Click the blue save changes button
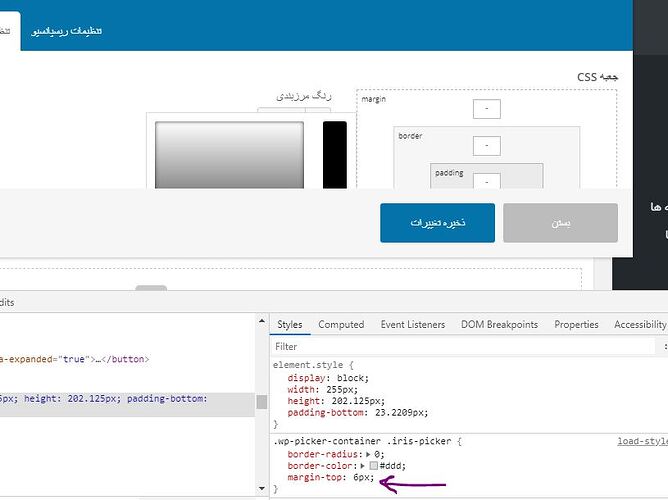Screen dimensions: 668x500 (x=438, y=223)
